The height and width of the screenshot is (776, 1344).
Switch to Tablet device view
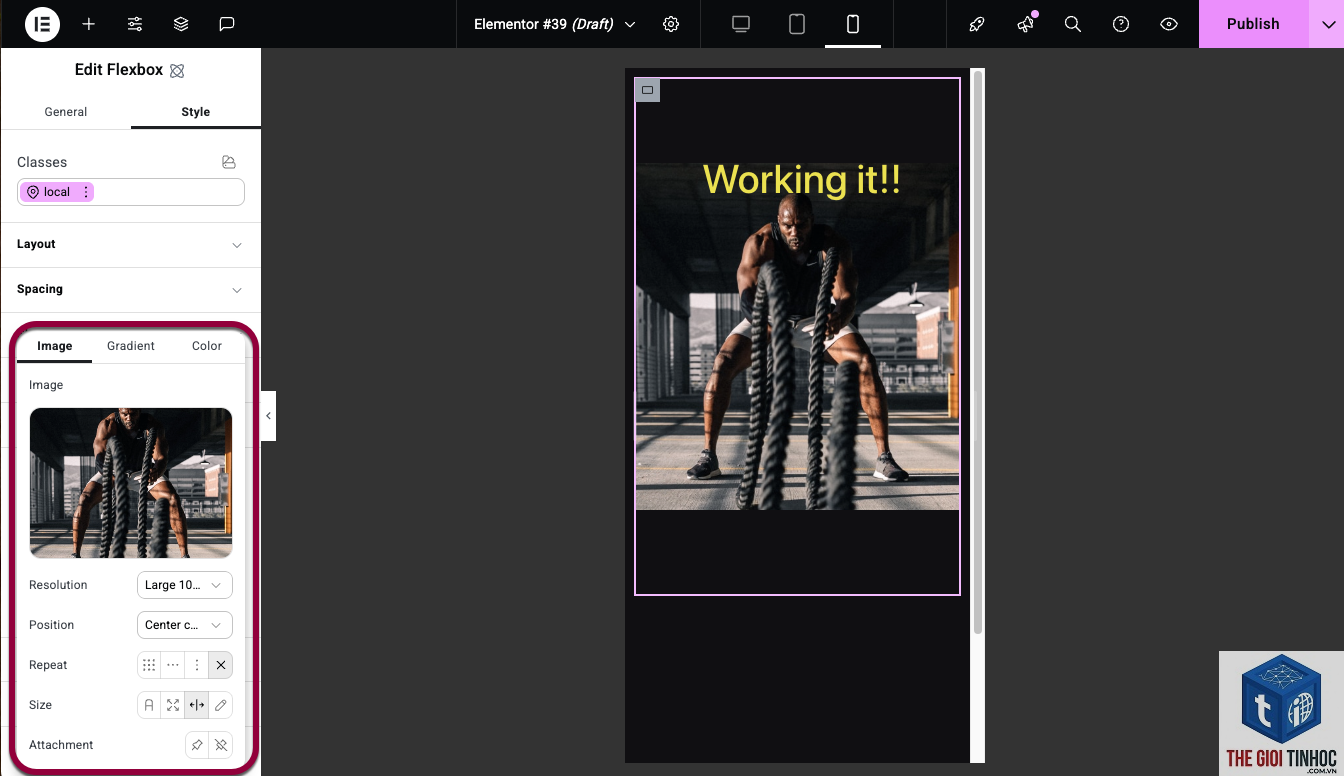coord(797,24)
